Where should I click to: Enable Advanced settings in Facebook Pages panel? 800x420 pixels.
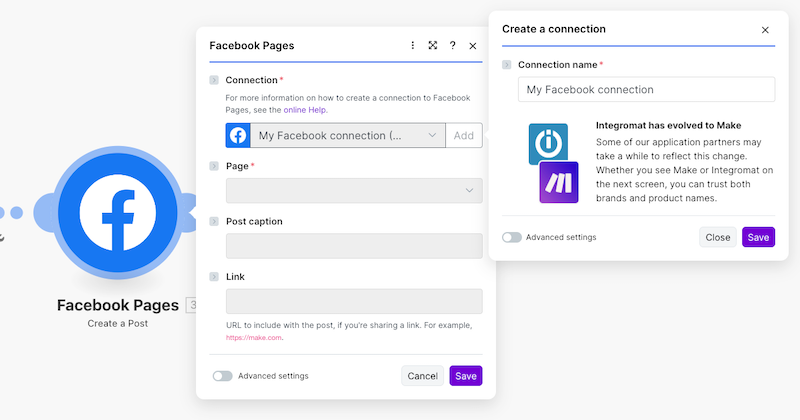point(222,376)
